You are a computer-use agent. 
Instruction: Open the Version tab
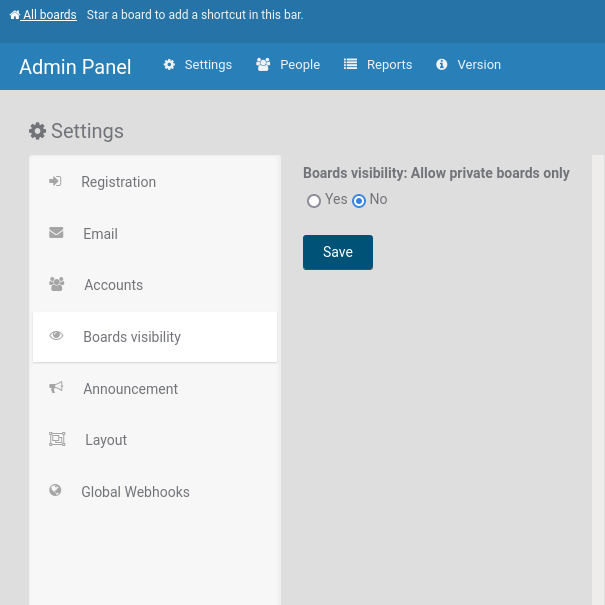tap(479, 65)
